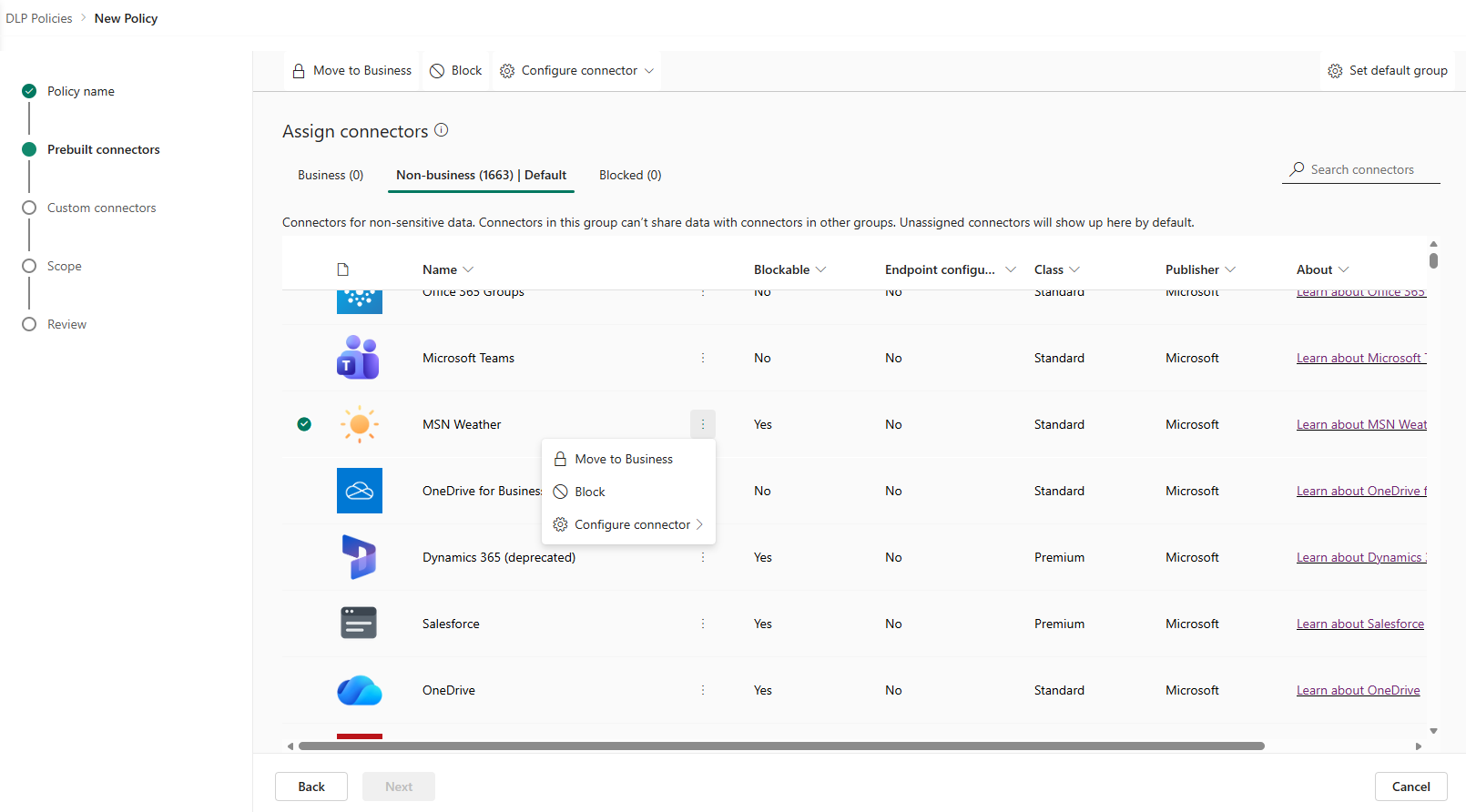This screenshot has height=812, width=1466.
Task: Choose Block in the context menu
Action: point(628,492)
